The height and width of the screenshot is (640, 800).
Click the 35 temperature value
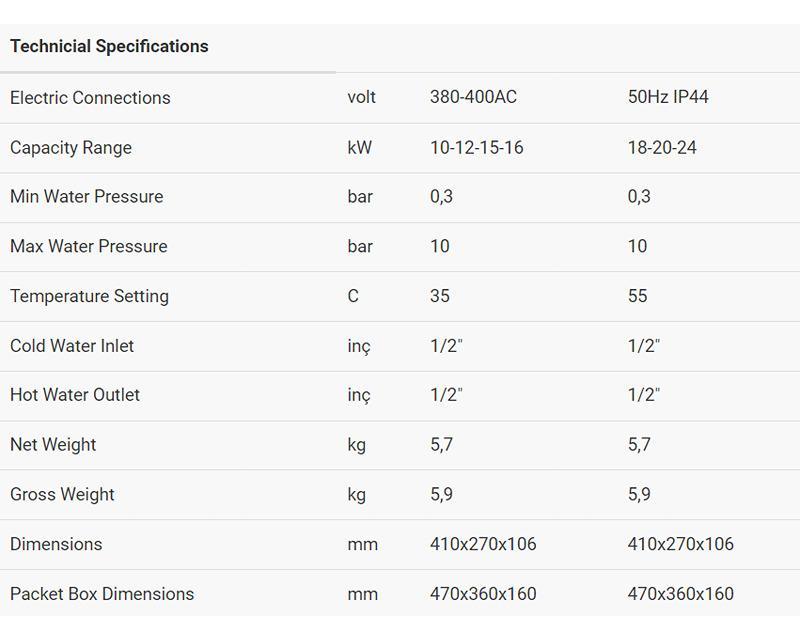pyautogui.click(x=440, y=296)
